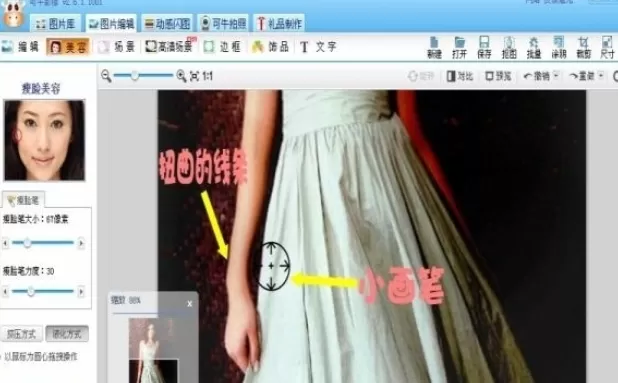Open the 高清场景 category
The width and height of the screenshot is (618, 383).
click(169, 46)
